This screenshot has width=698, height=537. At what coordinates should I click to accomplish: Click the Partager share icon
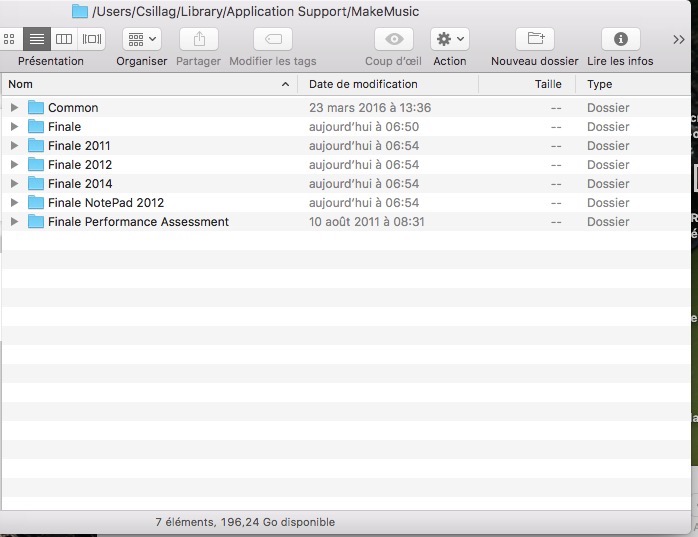click(198, 39)
